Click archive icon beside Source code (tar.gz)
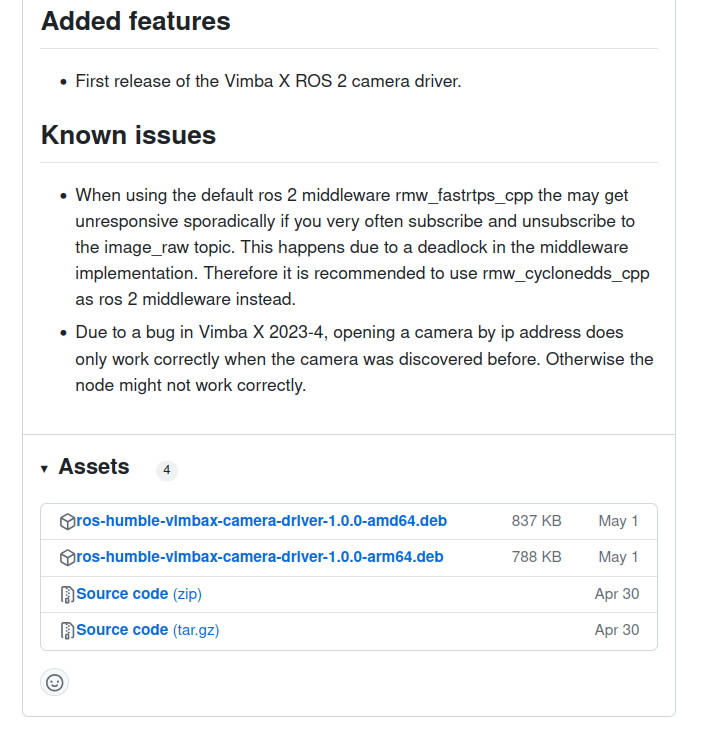Screen dimensions: 702x734 click(67, 631)
